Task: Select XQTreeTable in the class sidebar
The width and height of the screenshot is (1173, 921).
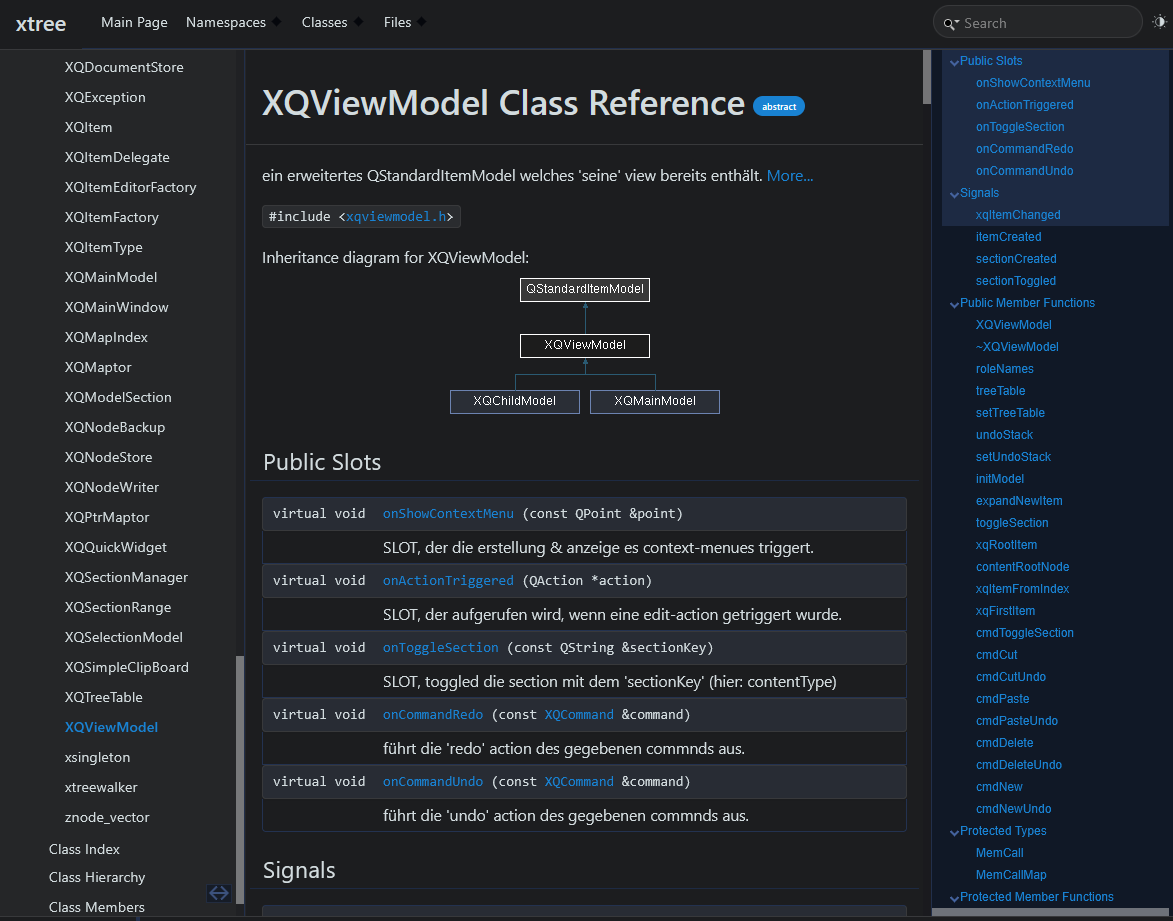Action: tap(104, 697)
